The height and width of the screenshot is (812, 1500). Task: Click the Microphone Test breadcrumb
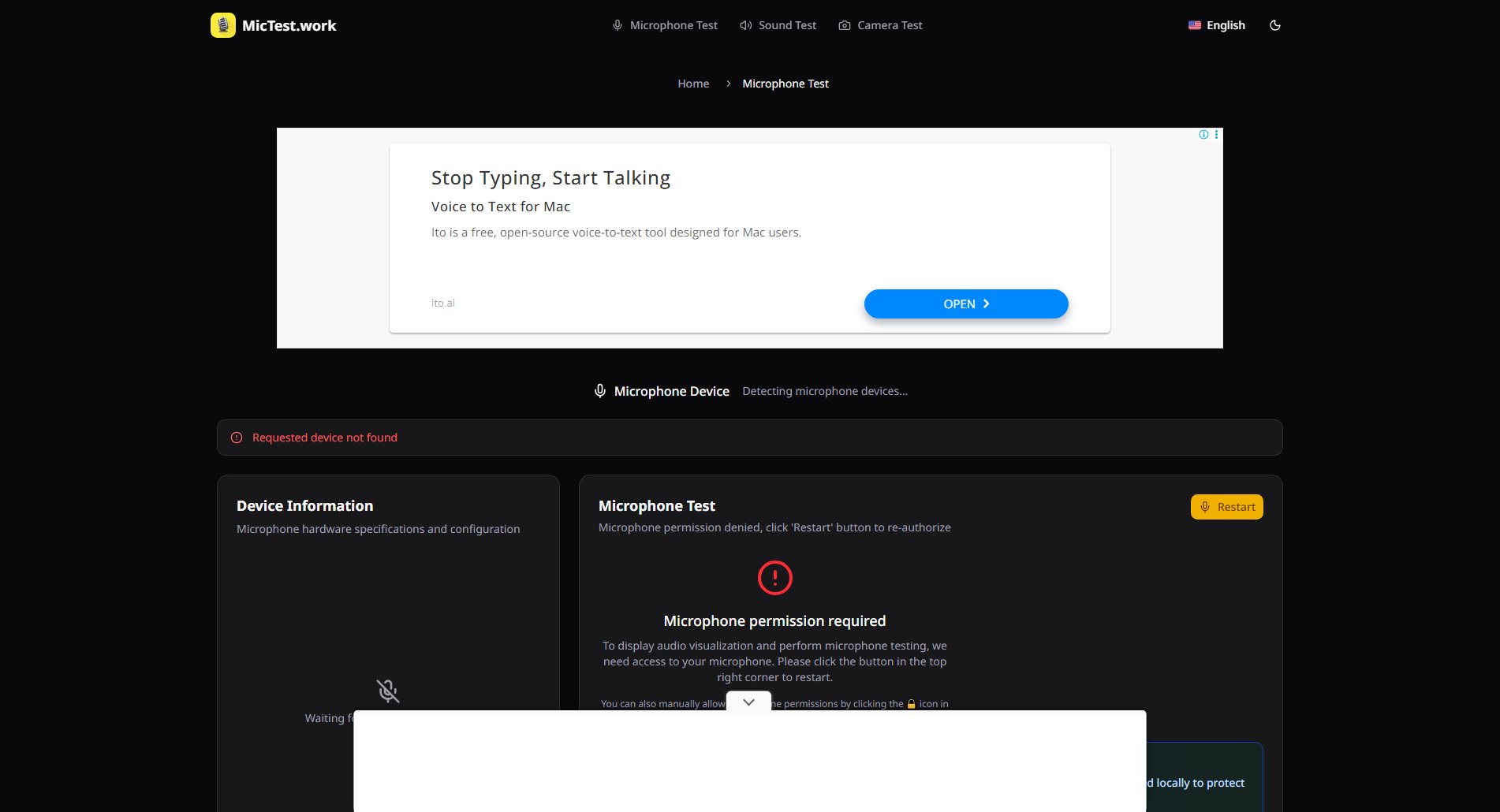pyautogui.click(x=785, y=84)
